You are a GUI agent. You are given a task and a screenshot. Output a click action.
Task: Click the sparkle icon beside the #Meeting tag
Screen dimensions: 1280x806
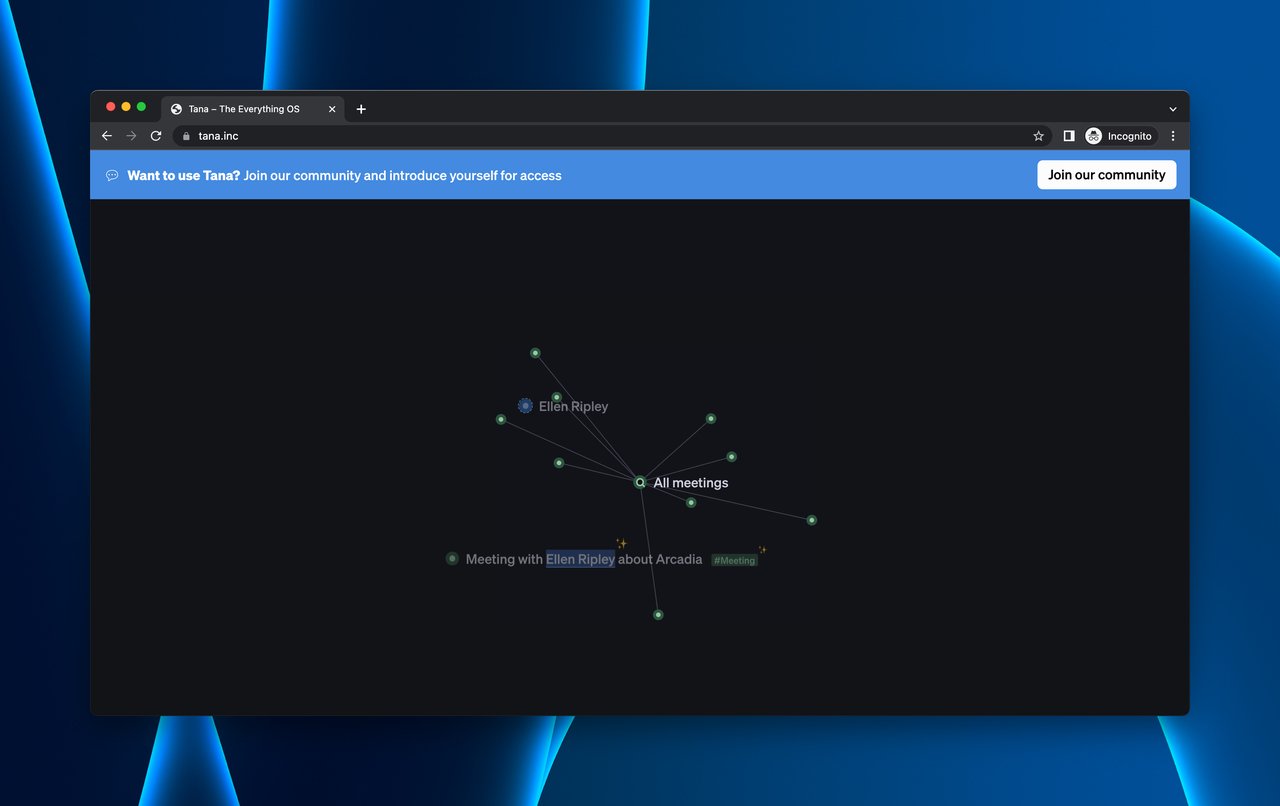point(762,549)
